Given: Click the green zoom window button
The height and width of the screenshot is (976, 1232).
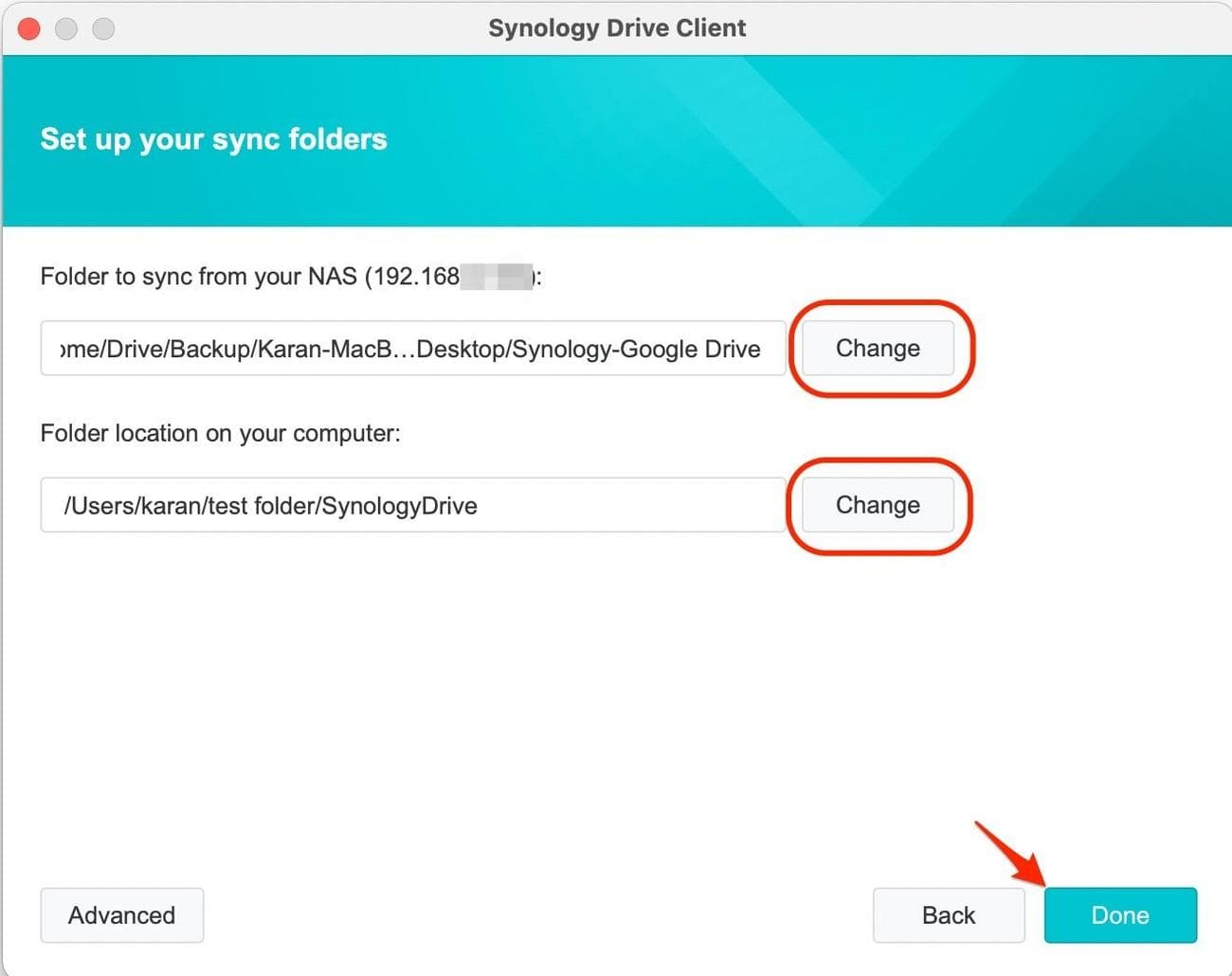Looking at the screenshot, I should (102, 28).
